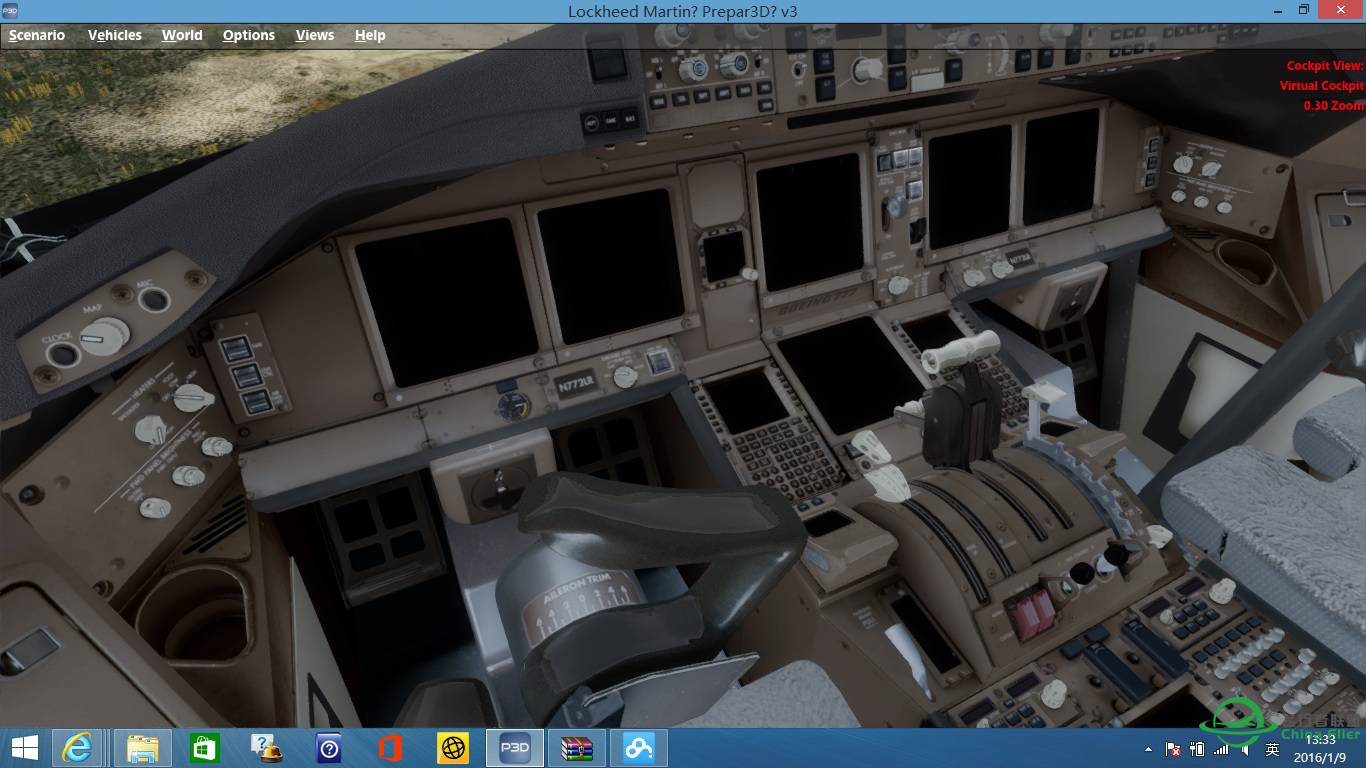Open the Scenario menu
Image resolution: width=1366 pixels, height=768 pixels.
pyautogui.click(x=37, y=35)
